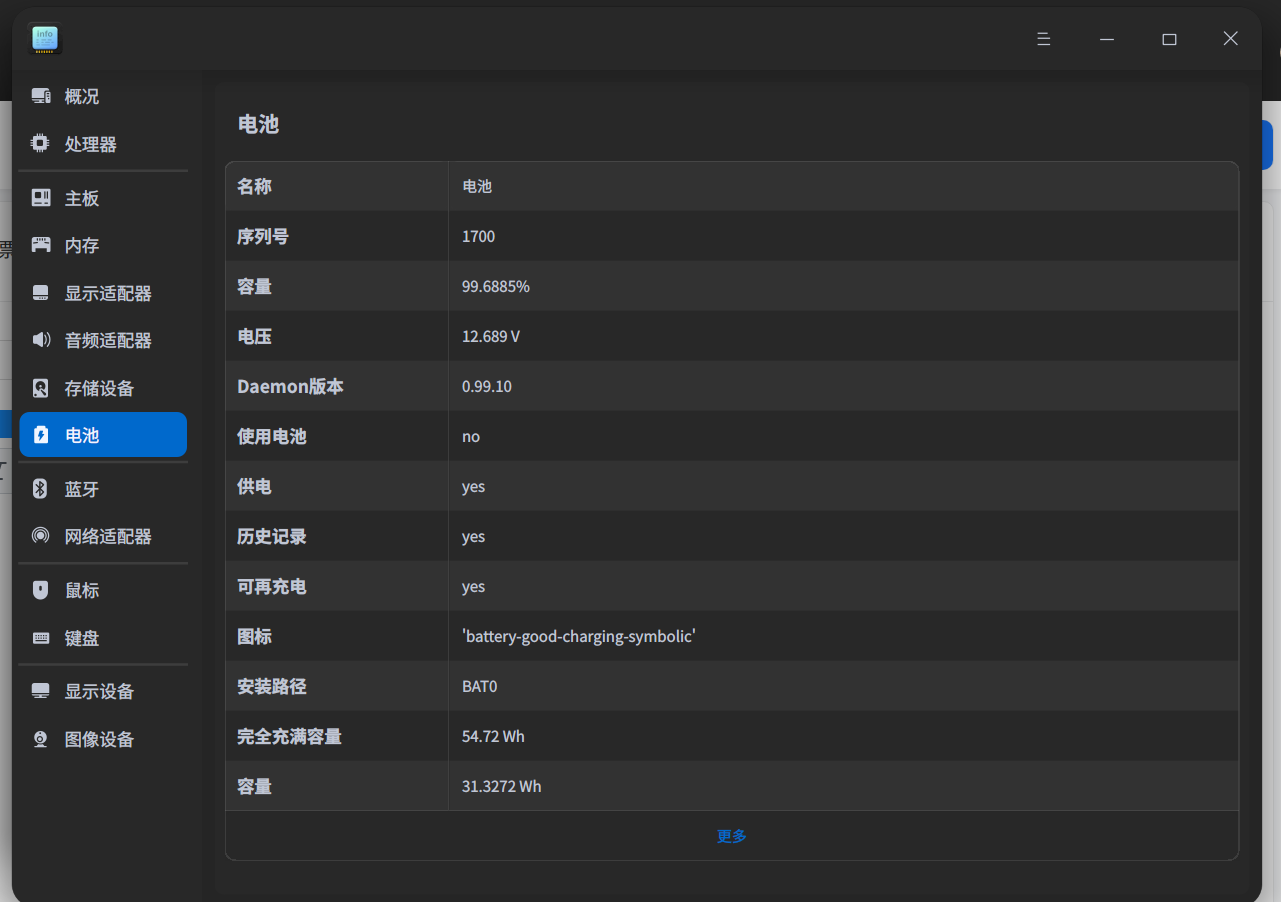Open the 网络适配器 network adapter icon
The image size is (1281, 902).
click(40, 536)
